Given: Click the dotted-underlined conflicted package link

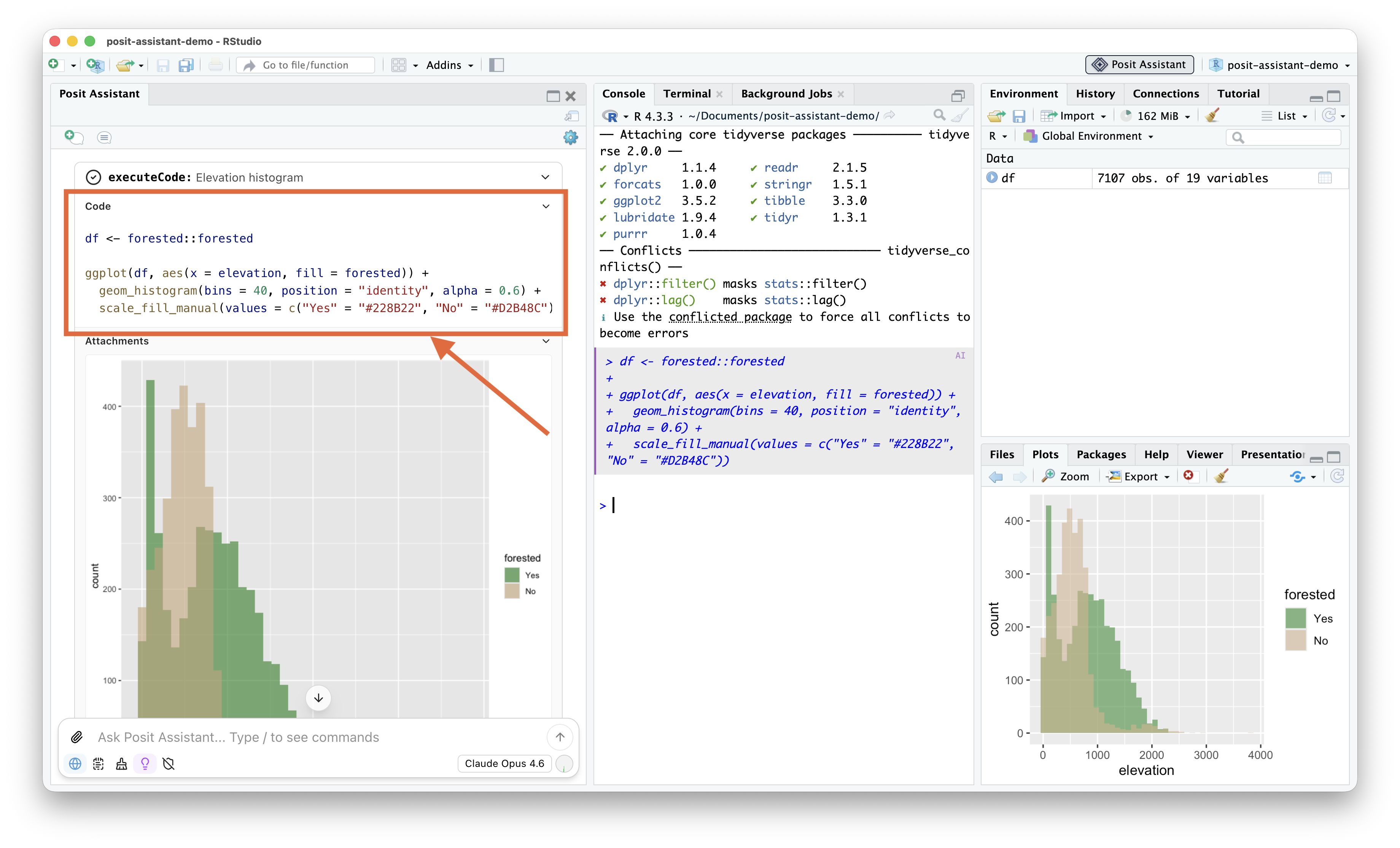Looking at the screenshot, I should [730, 317].
